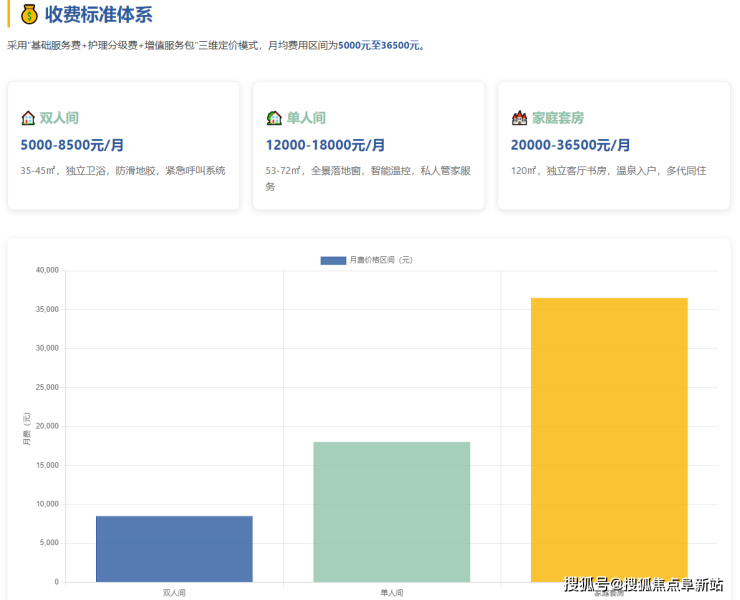Screen dimensions: 740x600
Task: Click the blue 双人间 bar in chart
Action: pos(174,548)
